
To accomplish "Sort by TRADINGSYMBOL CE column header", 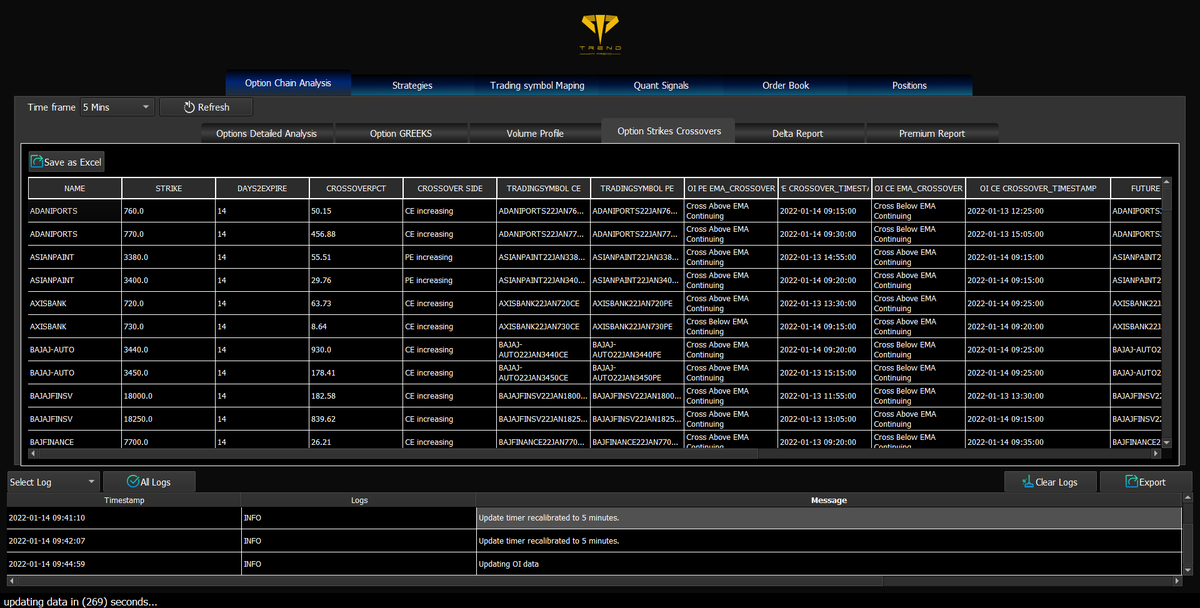I will [543, 188].
